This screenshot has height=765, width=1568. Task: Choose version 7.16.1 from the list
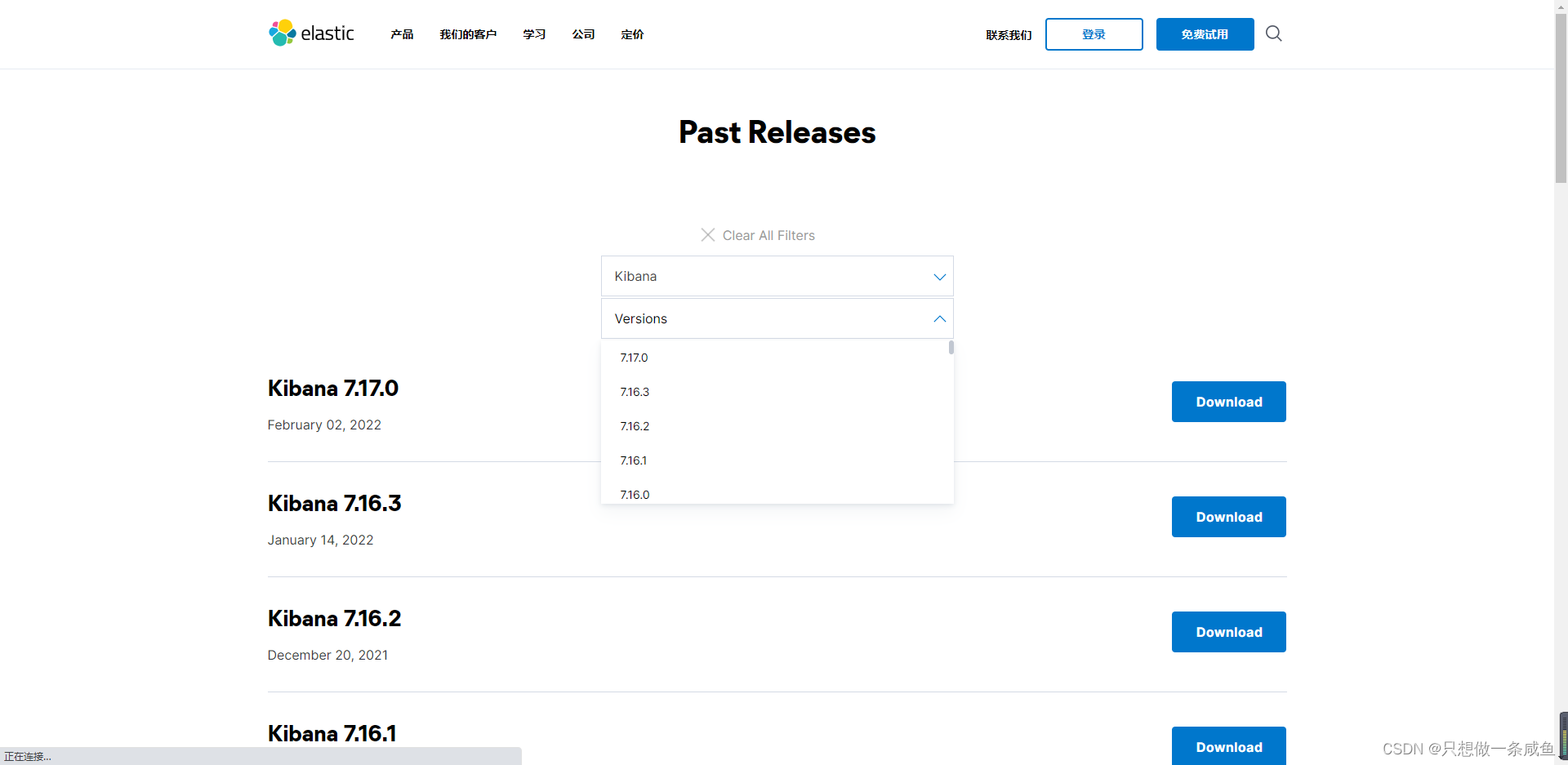pyautogui.click(x=633, y=460)
